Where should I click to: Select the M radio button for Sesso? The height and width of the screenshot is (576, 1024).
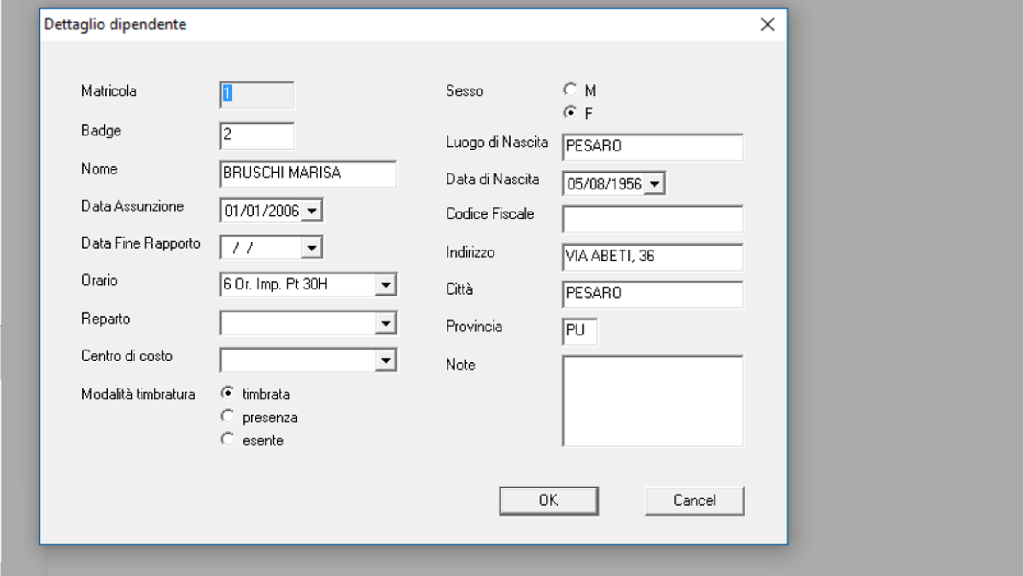[x=570, y=89]
